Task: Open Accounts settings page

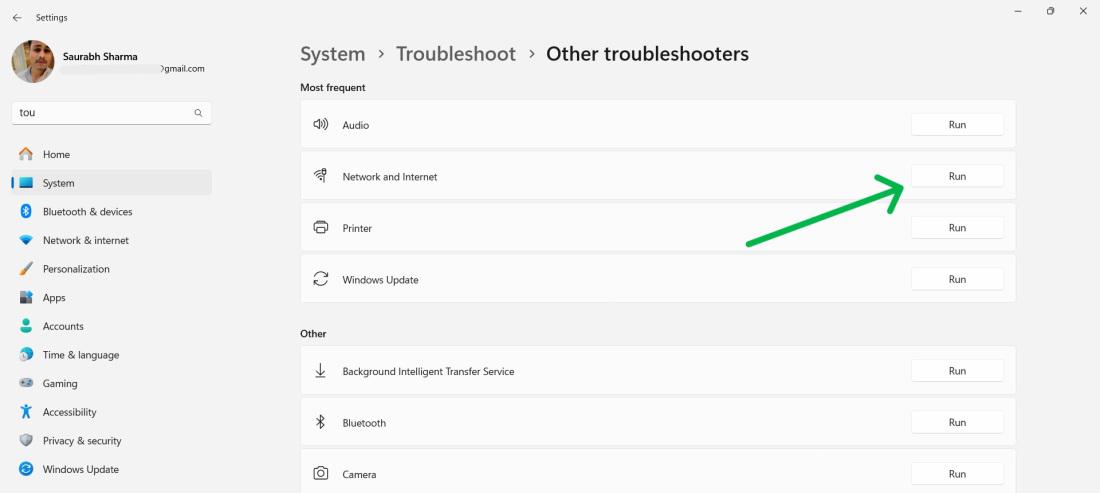Action: (x=112, y=326)
